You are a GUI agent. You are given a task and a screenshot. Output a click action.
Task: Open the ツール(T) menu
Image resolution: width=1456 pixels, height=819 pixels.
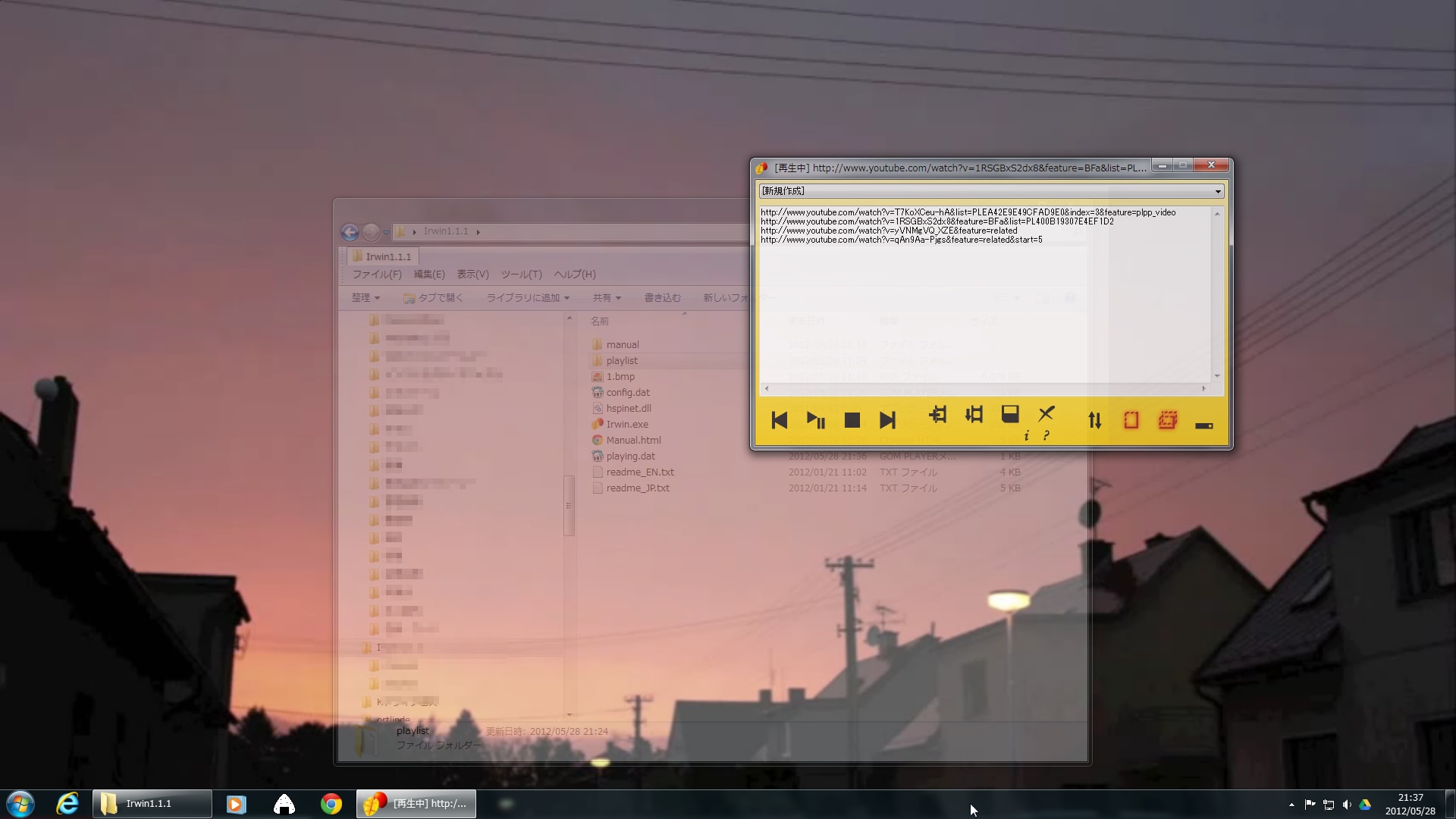click(521, 275)
